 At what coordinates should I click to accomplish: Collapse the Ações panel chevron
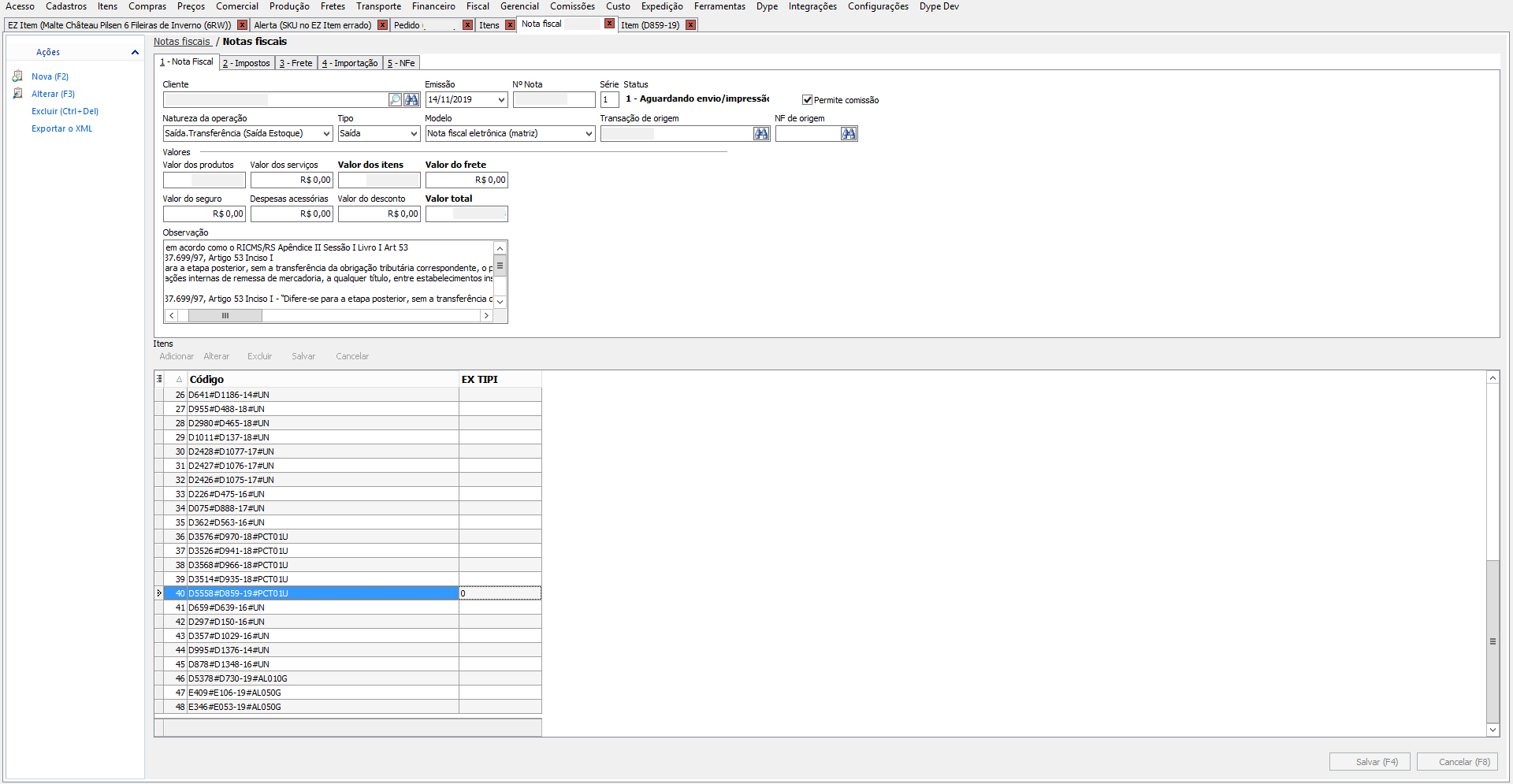tap(135, 52)
